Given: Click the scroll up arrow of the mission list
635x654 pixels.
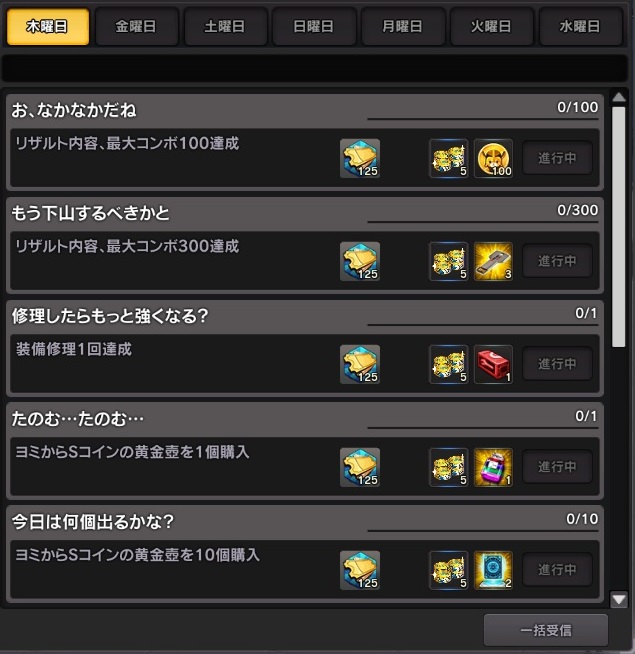Looking at the screenshot, I should click(x=619, y=98).
